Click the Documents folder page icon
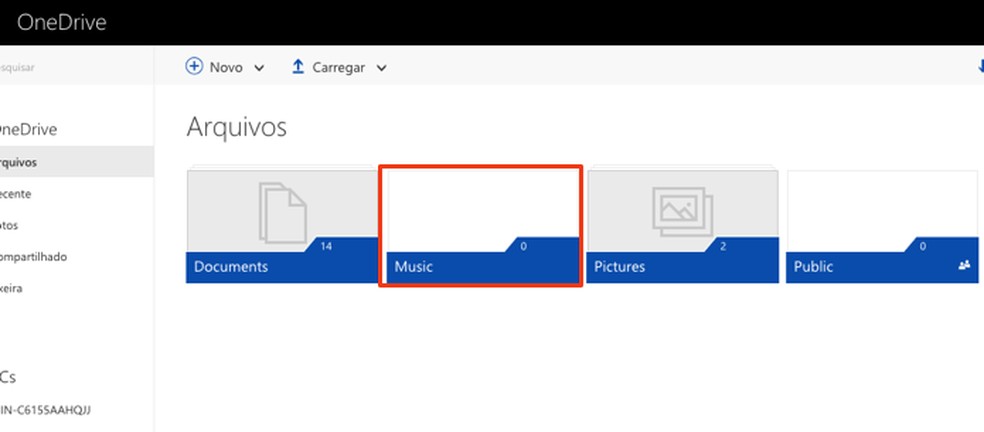Image resolution: width=984 pixels, height=432 pixels. pos(283,213)
